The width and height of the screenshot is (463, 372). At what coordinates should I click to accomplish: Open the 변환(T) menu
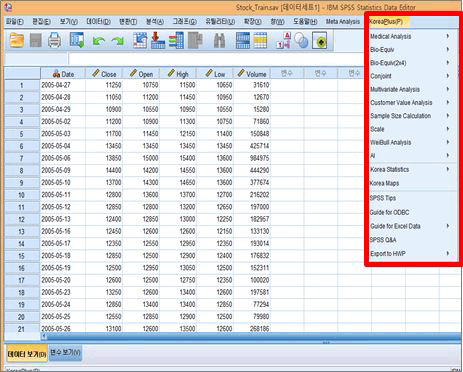click(x=128, y=22)
